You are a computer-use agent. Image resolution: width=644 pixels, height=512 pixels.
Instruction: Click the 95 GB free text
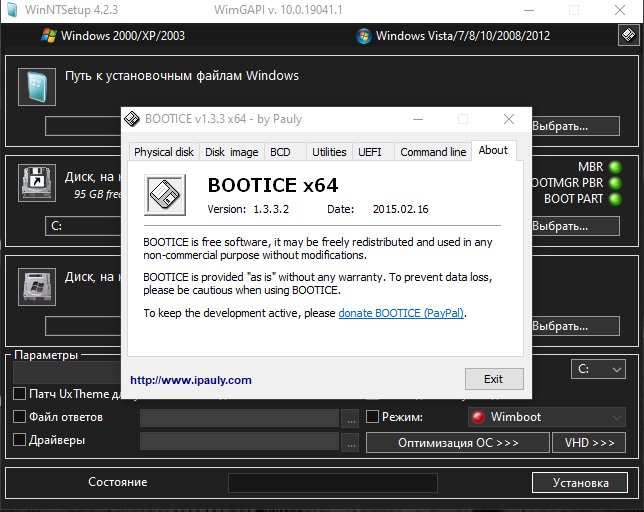tap(98, 194)
